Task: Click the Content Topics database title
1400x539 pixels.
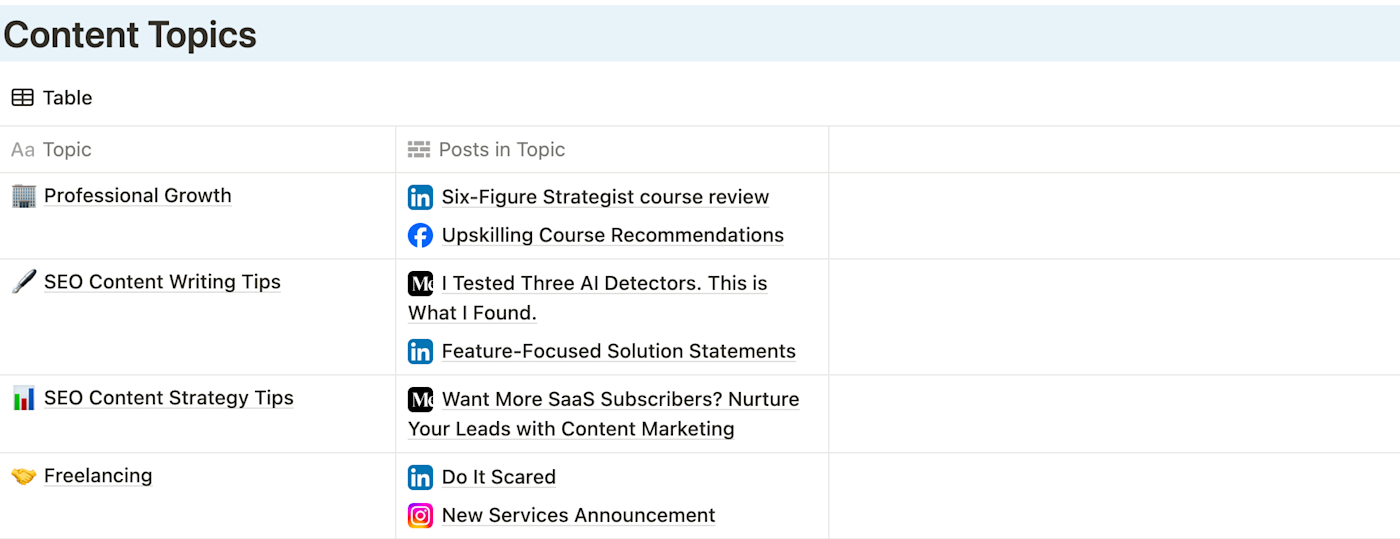Action: click(130, 35)
